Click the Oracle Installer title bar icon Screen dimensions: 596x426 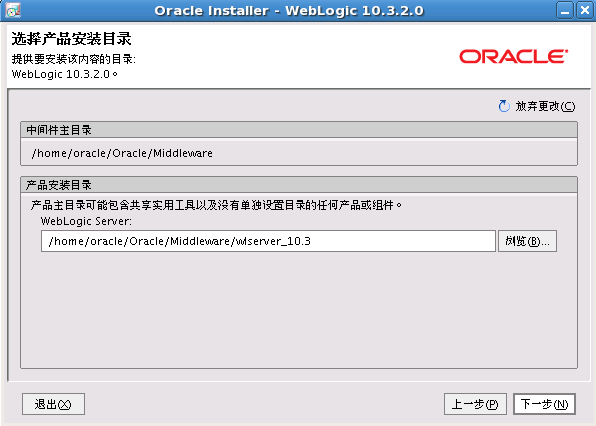13,10
